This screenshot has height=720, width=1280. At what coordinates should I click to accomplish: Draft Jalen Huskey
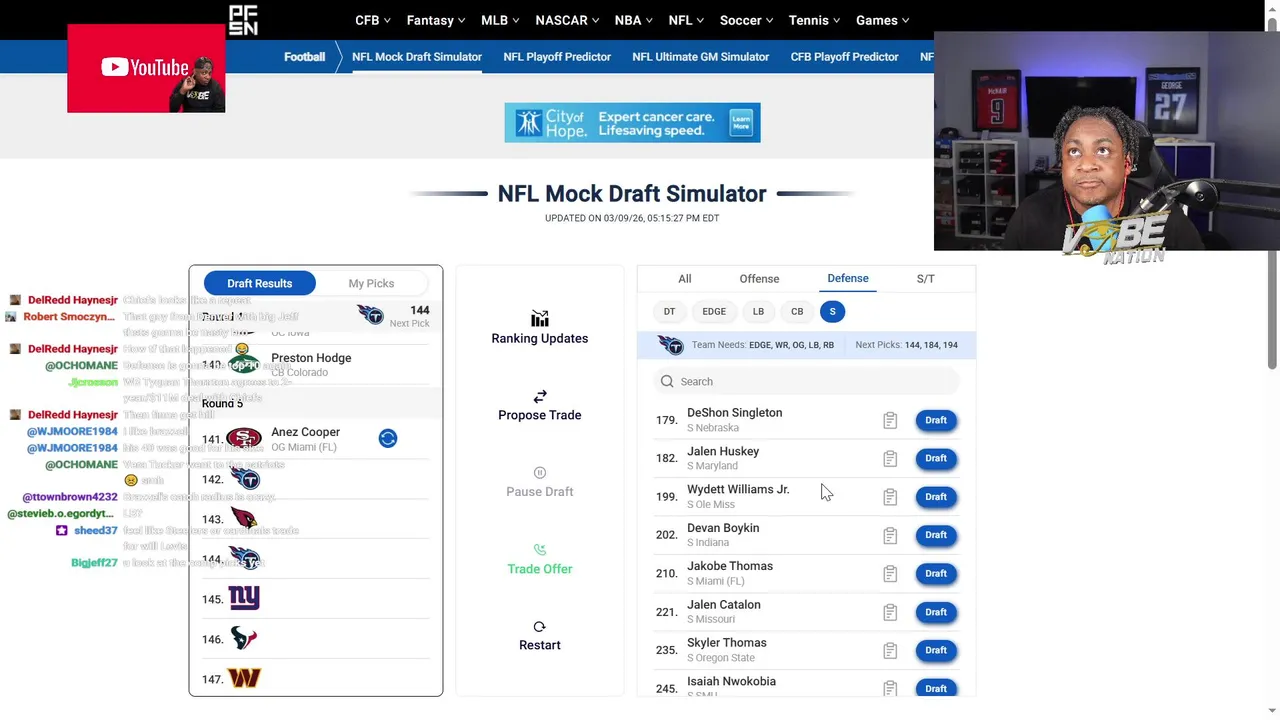(x=936, y=458)
